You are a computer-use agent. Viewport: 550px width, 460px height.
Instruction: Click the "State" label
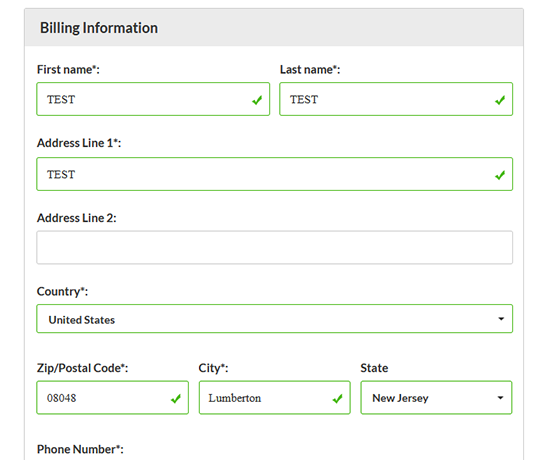click(374, 368)
